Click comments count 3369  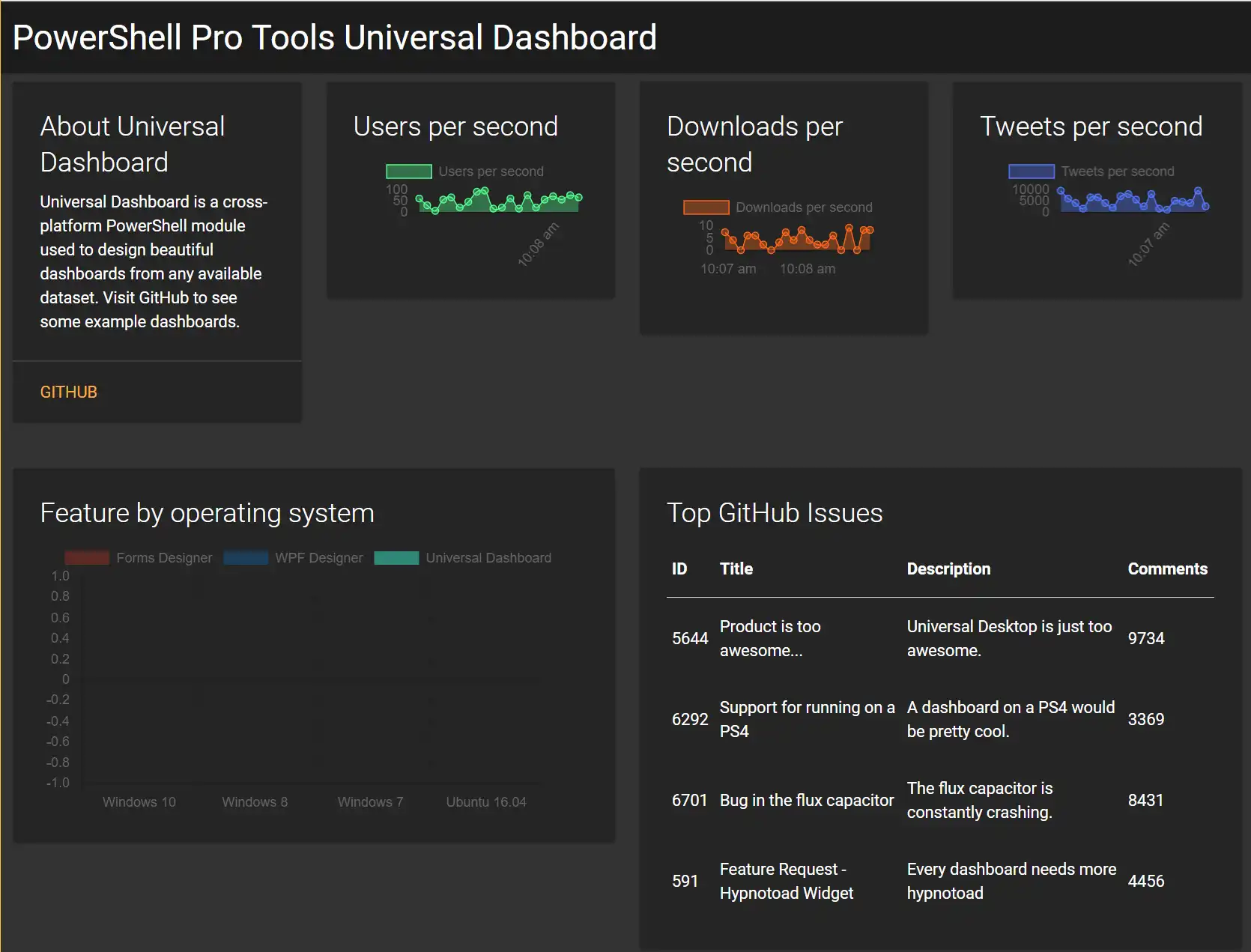tap(1146, 719)
